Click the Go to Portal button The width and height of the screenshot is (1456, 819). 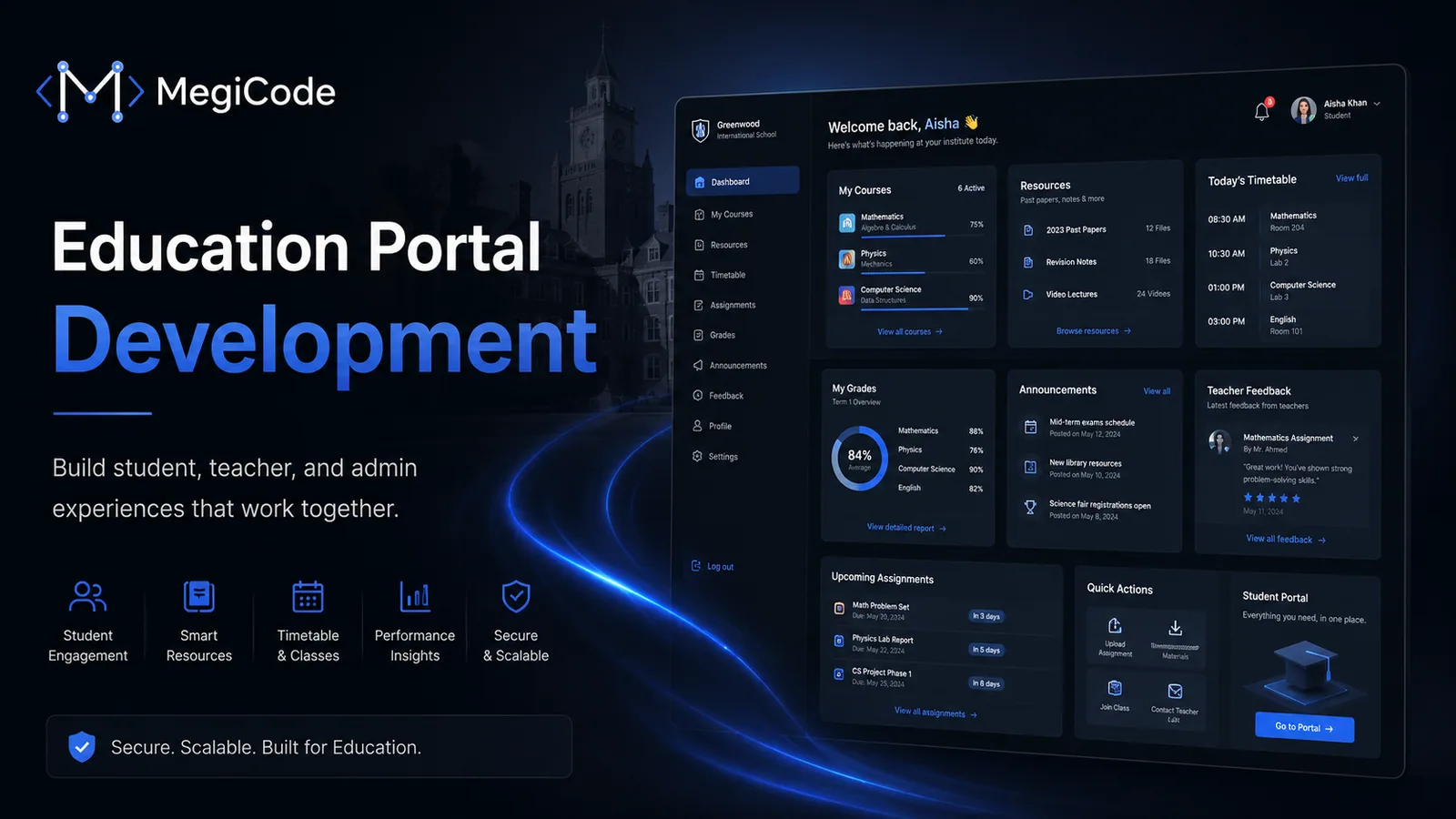coord(1304,727)
